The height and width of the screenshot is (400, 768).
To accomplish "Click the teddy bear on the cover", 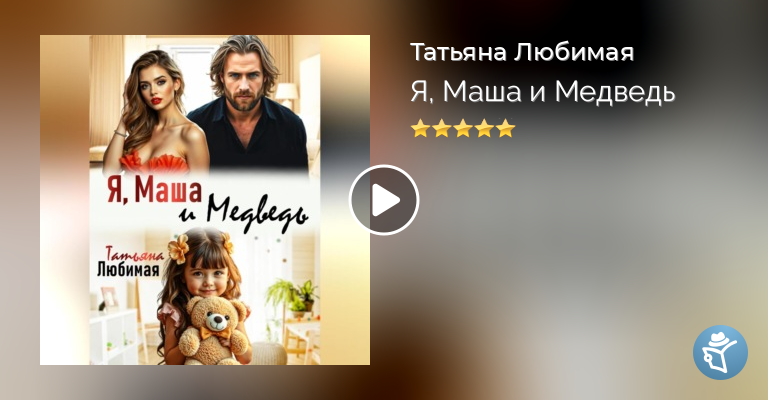I will pyautogui.click(x=214, y=330).
